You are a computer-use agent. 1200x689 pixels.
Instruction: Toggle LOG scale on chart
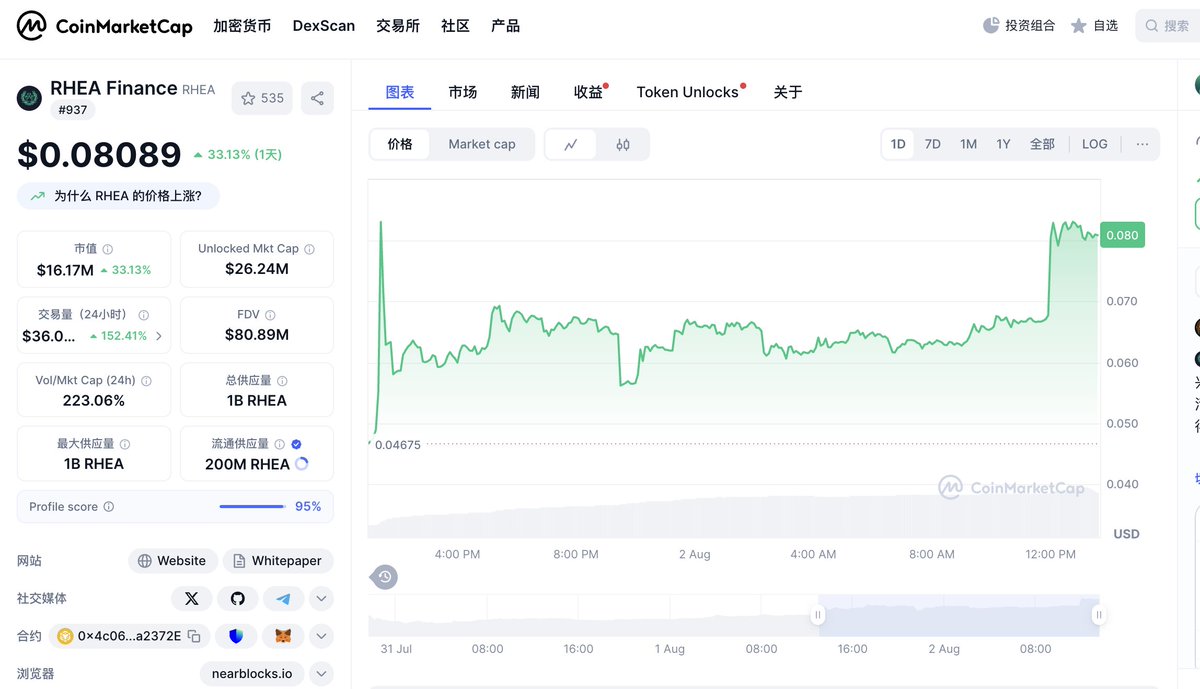click(1095, 144)
